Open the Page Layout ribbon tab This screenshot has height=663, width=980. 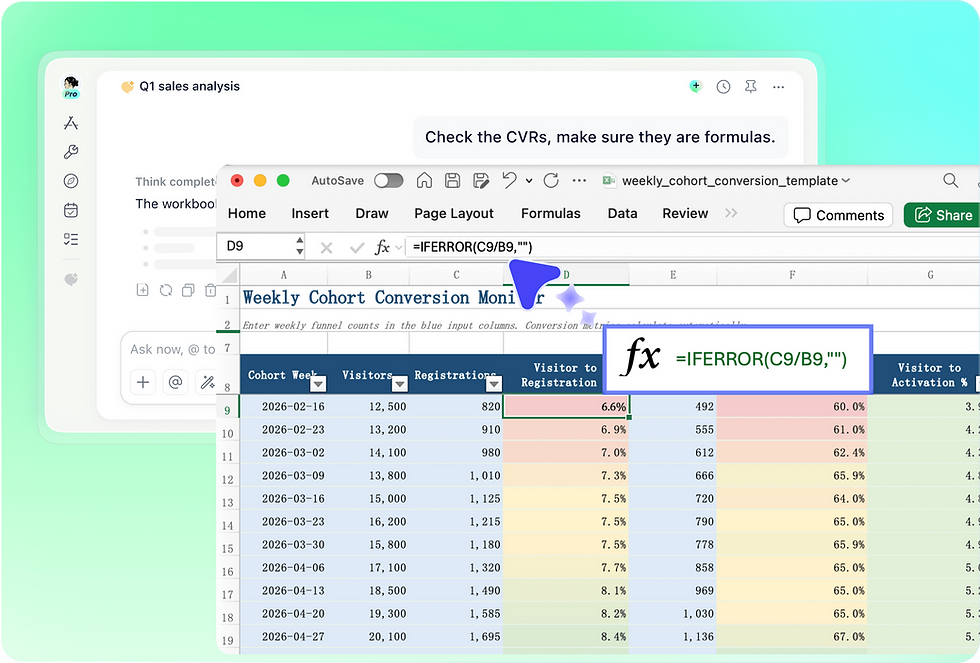pos(454,214)
